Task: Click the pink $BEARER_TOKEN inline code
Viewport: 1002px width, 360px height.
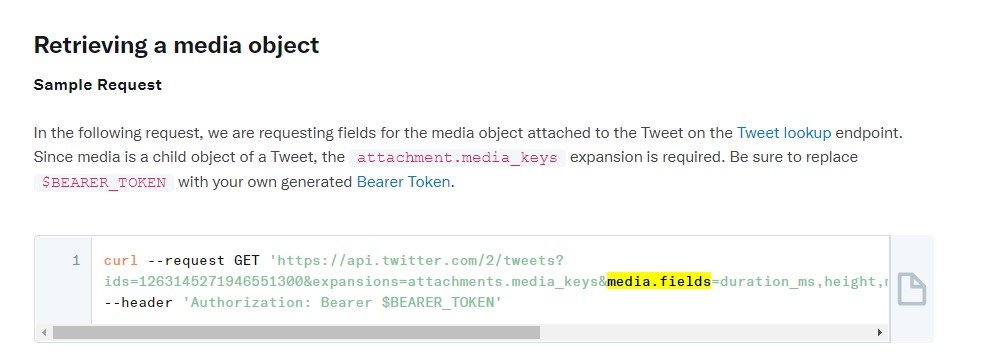Action: pos(104,182)
